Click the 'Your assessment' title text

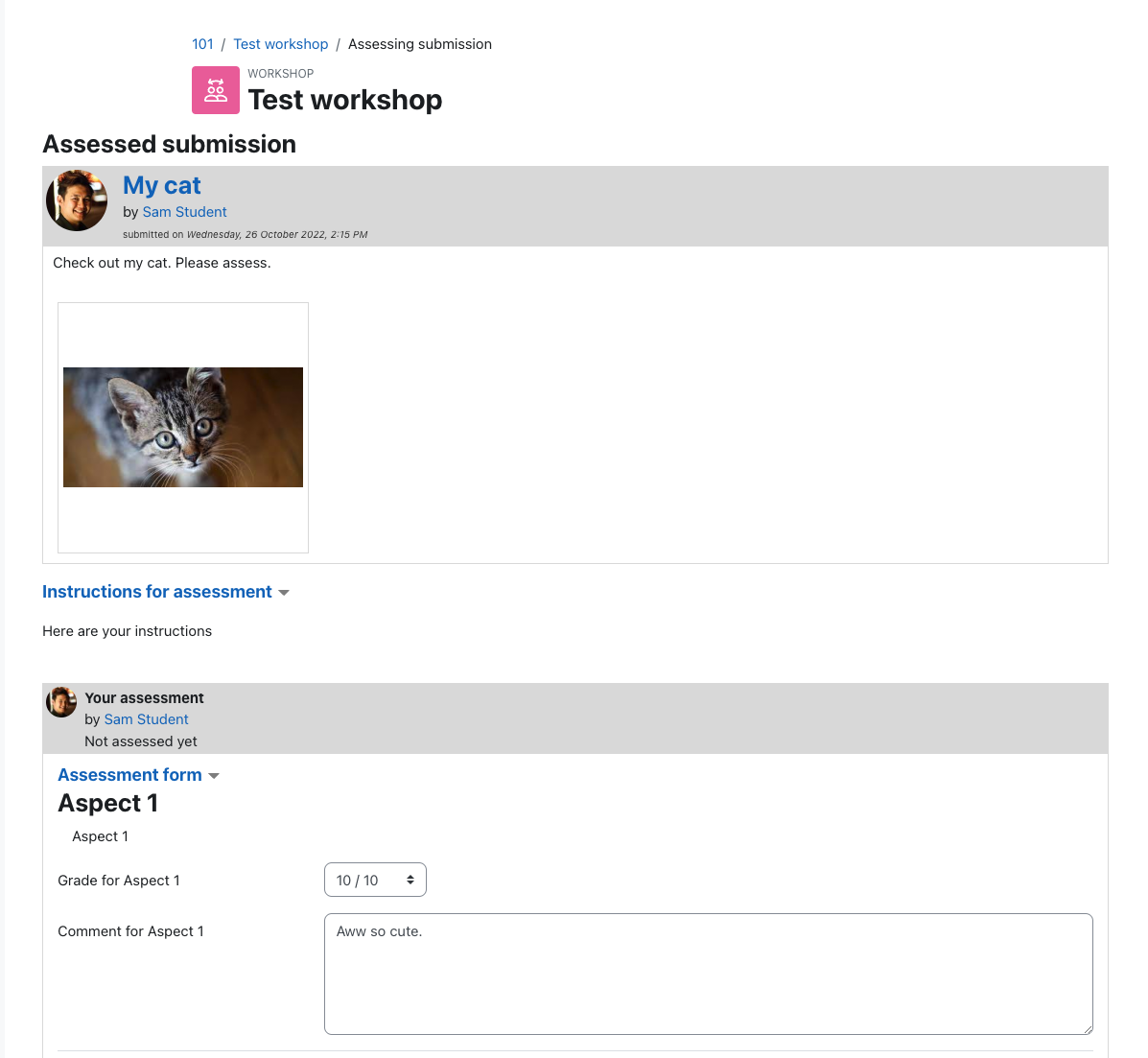144,697
